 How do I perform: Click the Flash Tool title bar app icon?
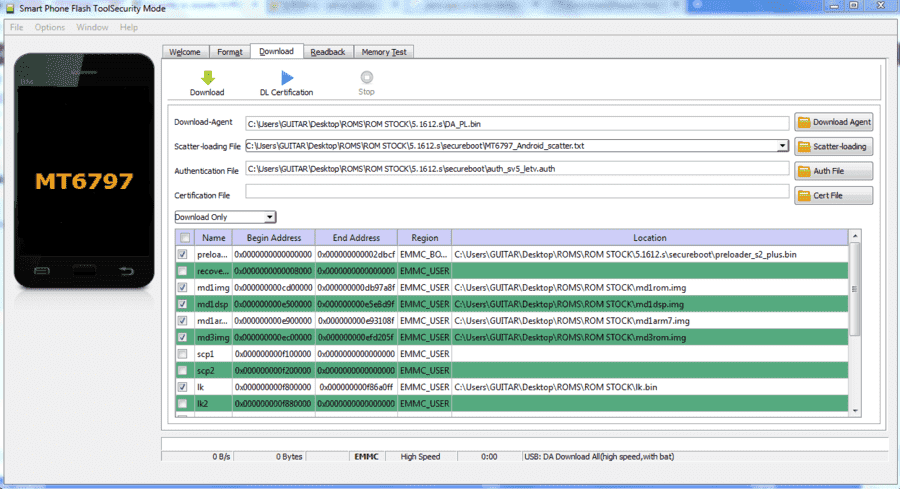coord(10,9)
